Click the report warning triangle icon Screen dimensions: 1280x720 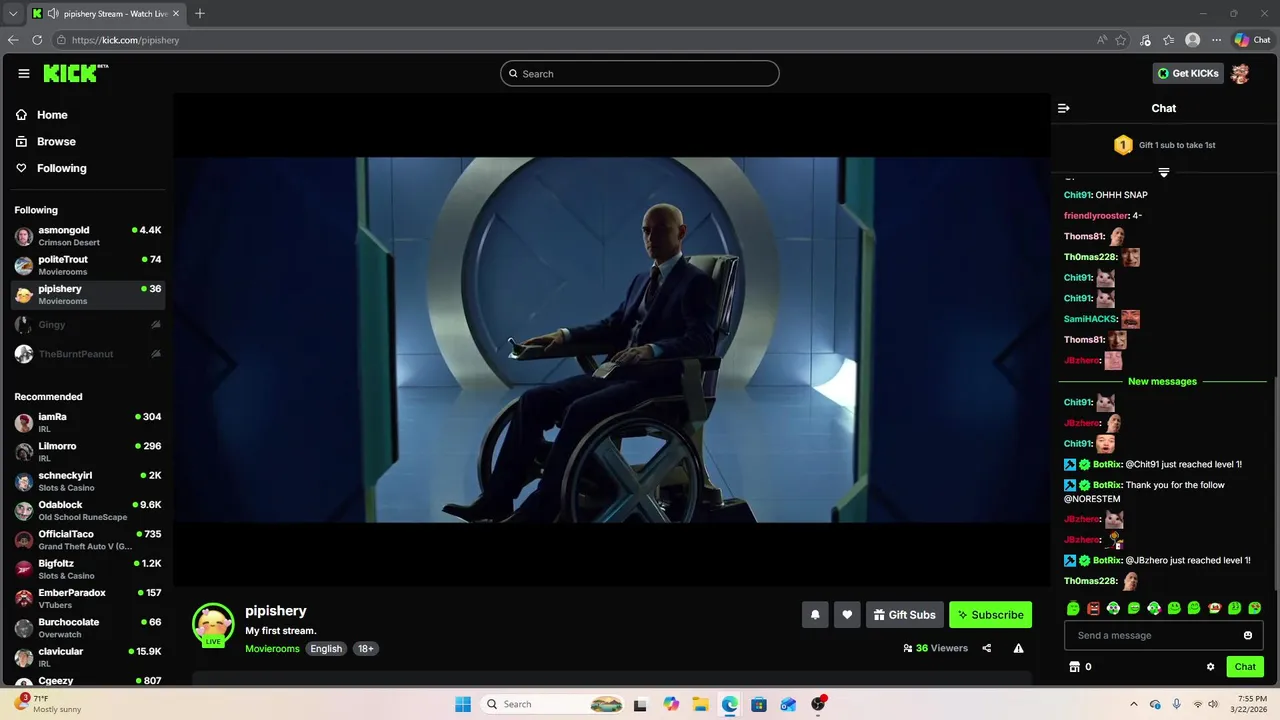point(1018,648)
